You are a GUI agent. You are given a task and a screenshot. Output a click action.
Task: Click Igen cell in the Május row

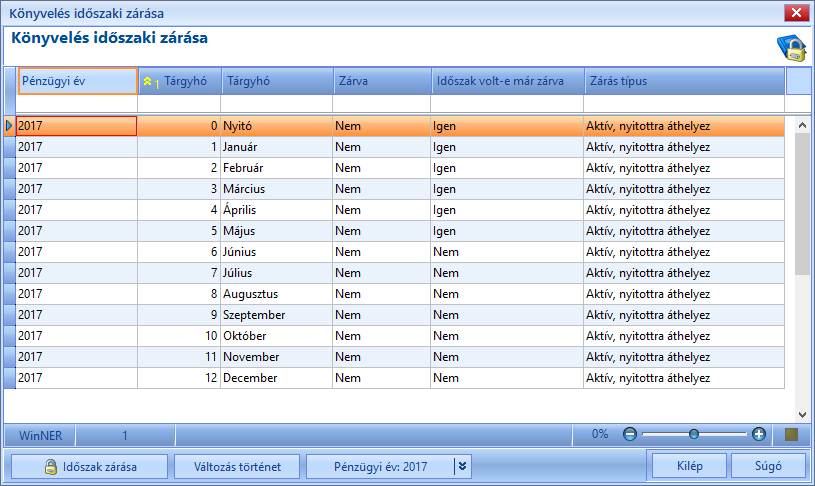click(507, 231)
